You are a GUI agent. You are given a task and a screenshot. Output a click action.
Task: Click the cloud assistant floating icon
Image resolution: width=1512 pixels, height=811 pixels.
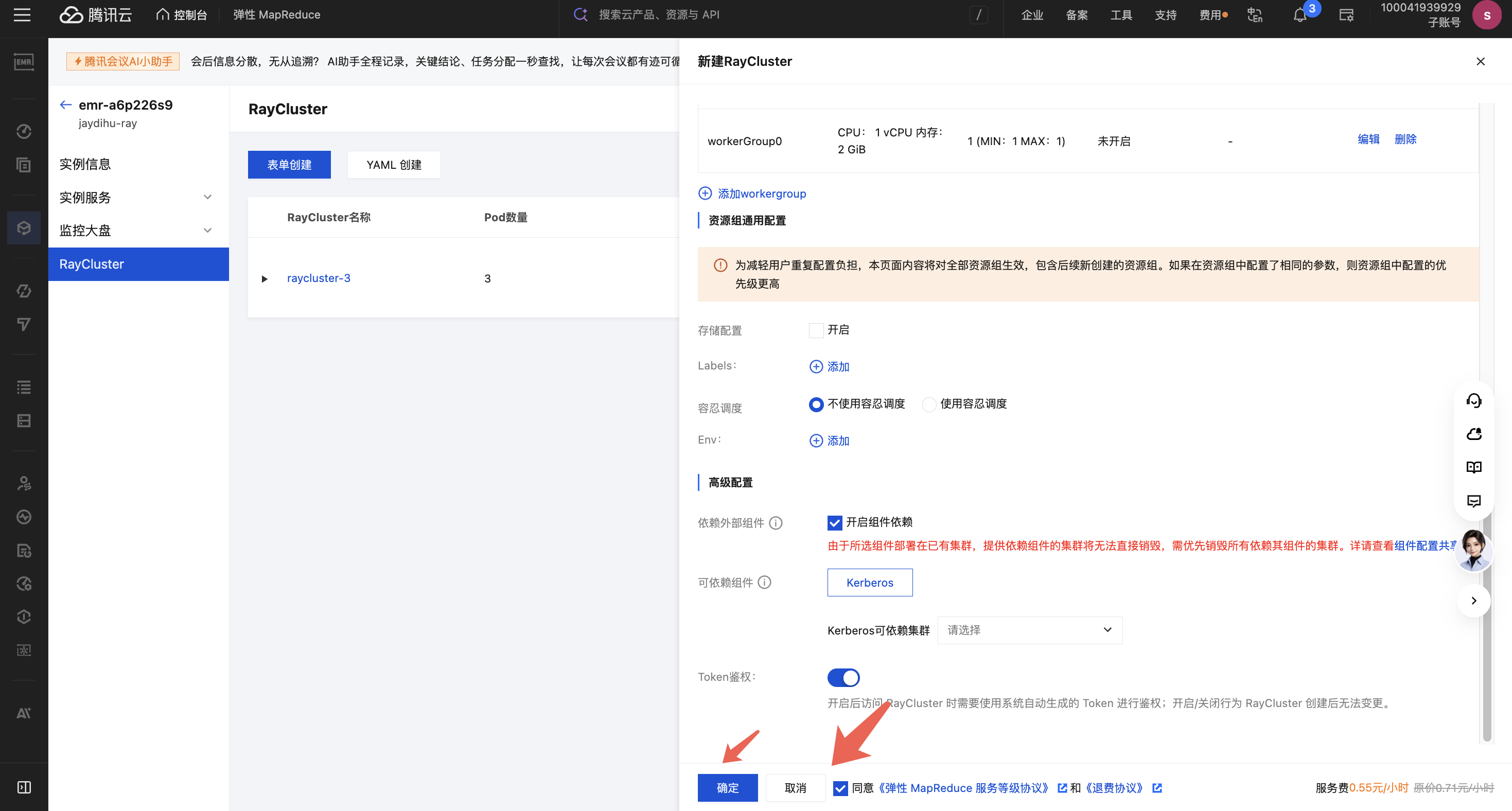point(1474,434)
